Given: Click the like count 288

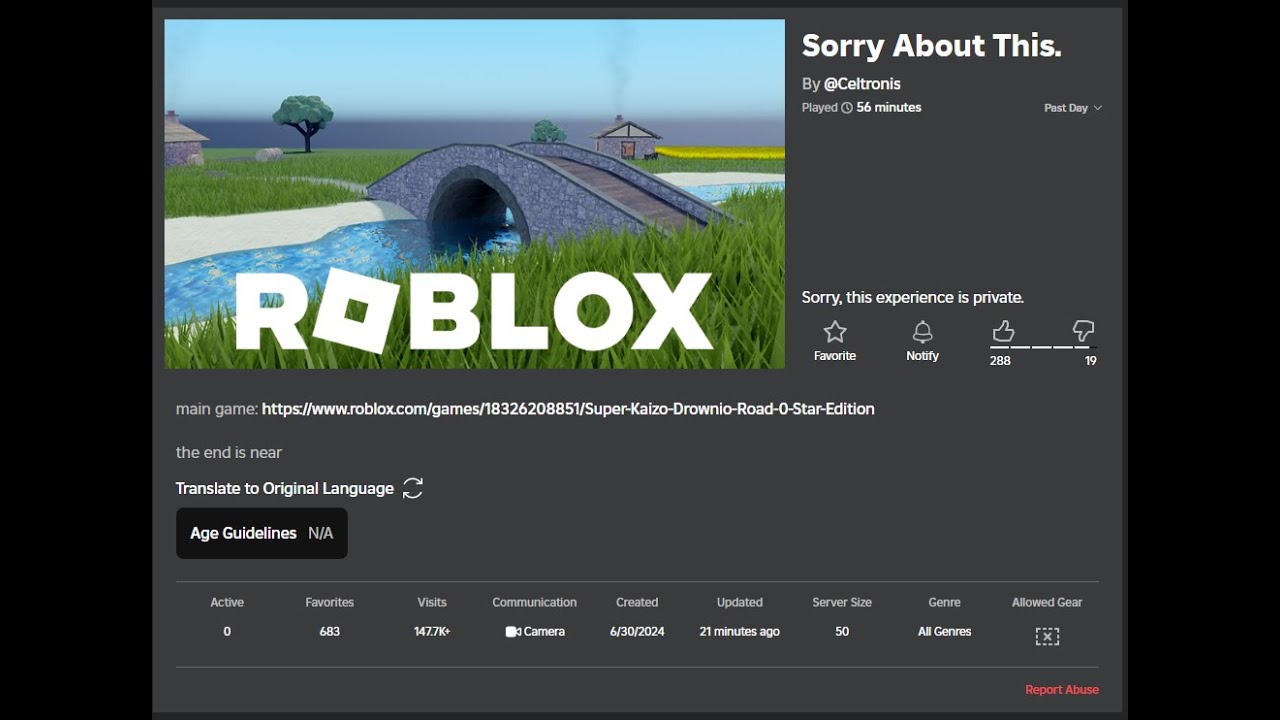Looking at the screenshot, I should click(x=1000, y=361).
